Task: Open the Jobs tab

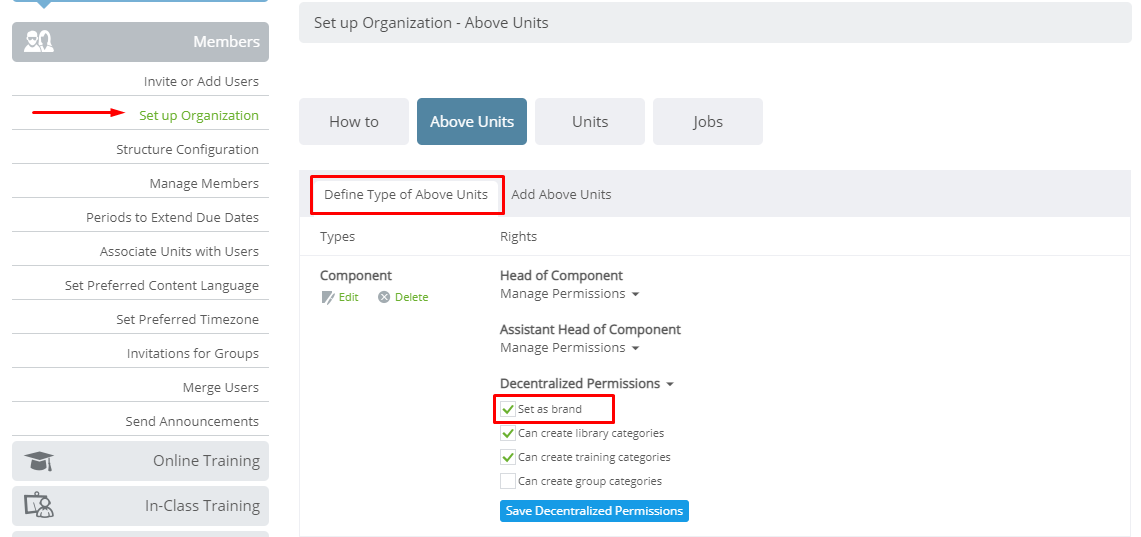Action: click(707, 122)
